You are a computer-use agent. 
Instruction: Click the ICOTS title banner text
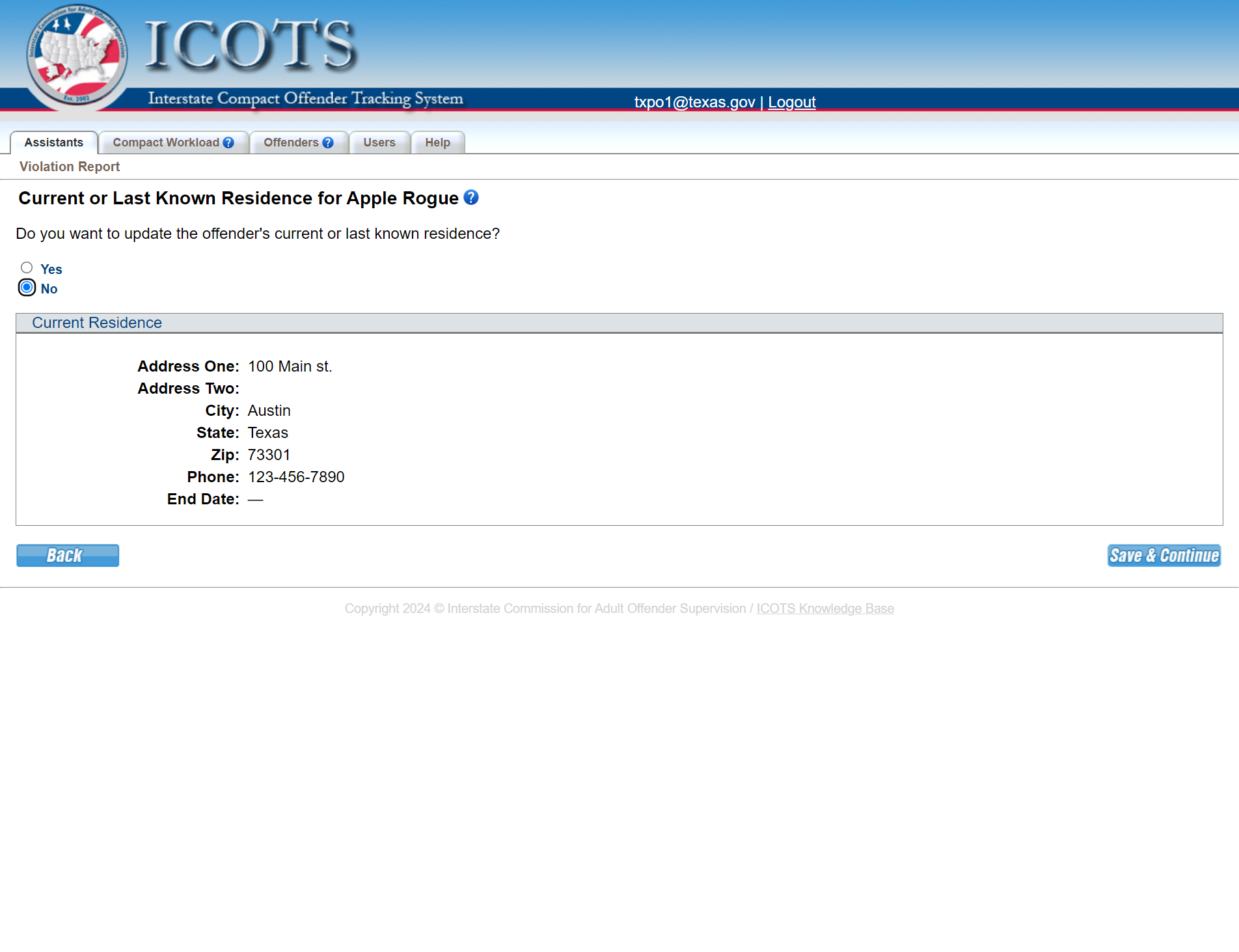pos(251,45)
